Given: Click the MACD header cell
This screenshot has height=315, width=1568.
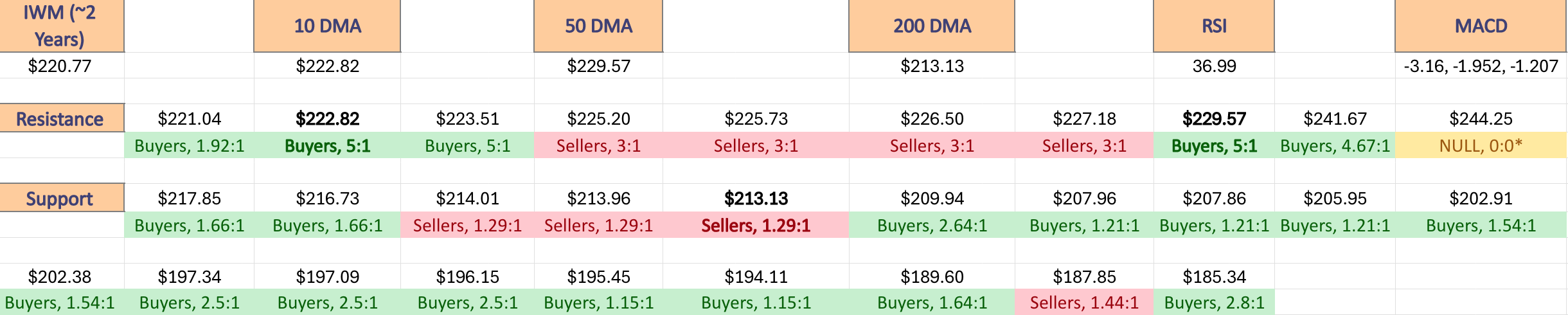Looking at the screenshot, I should 1481,26.
